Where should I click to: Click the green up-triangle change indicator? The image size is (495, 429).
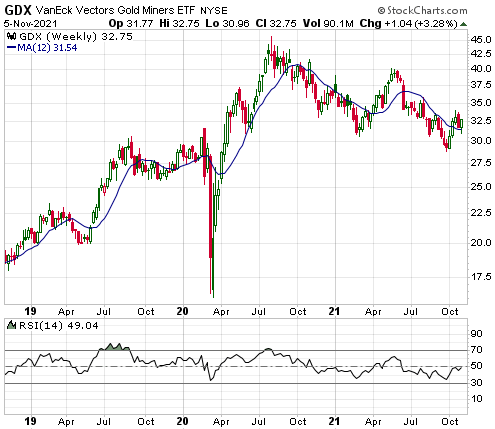[463, 24]
